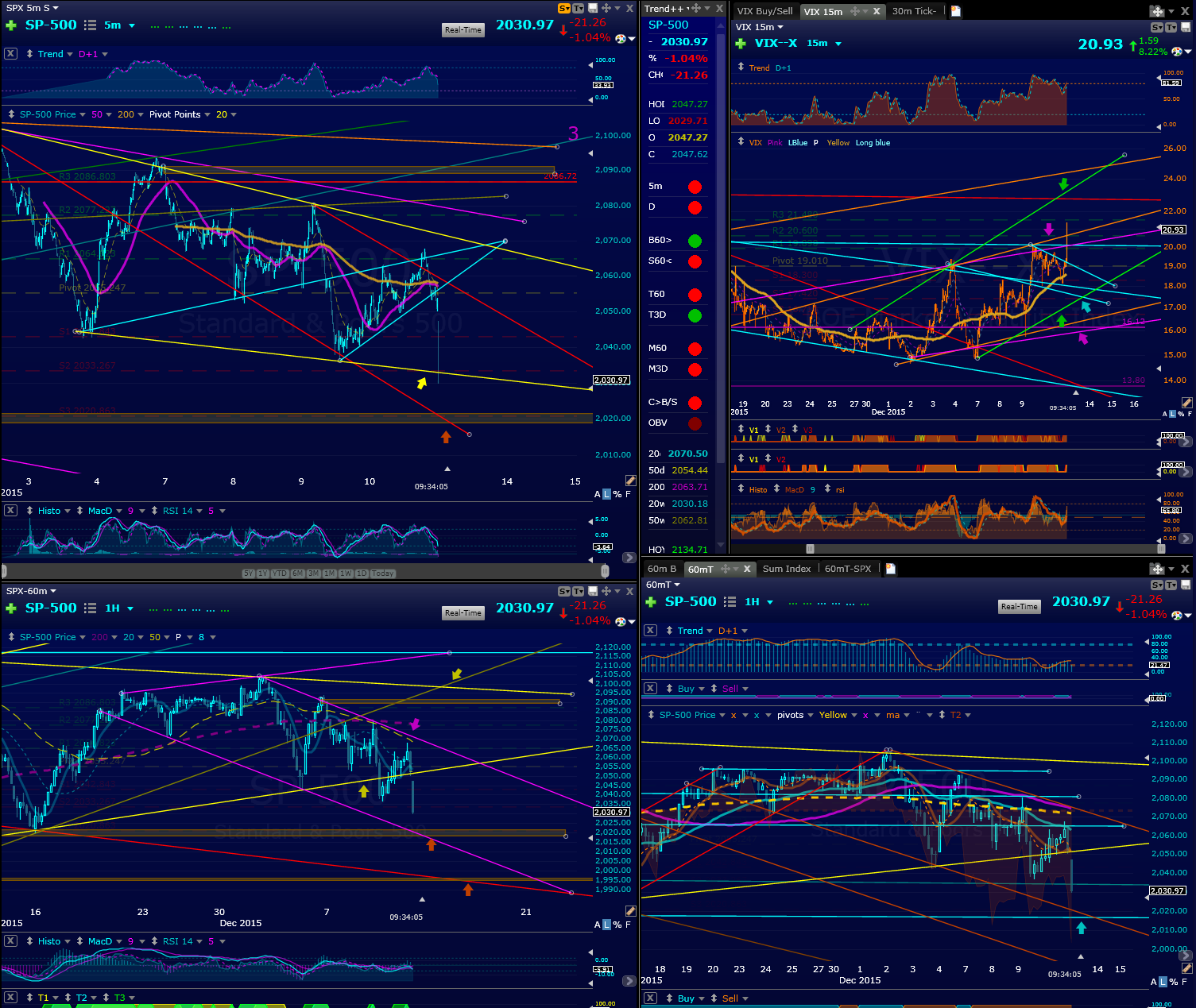The width and height of the screenshot is (1196, 1008).
Task: Toggle F scale option in SPX 5m chart
Action: 628,494
